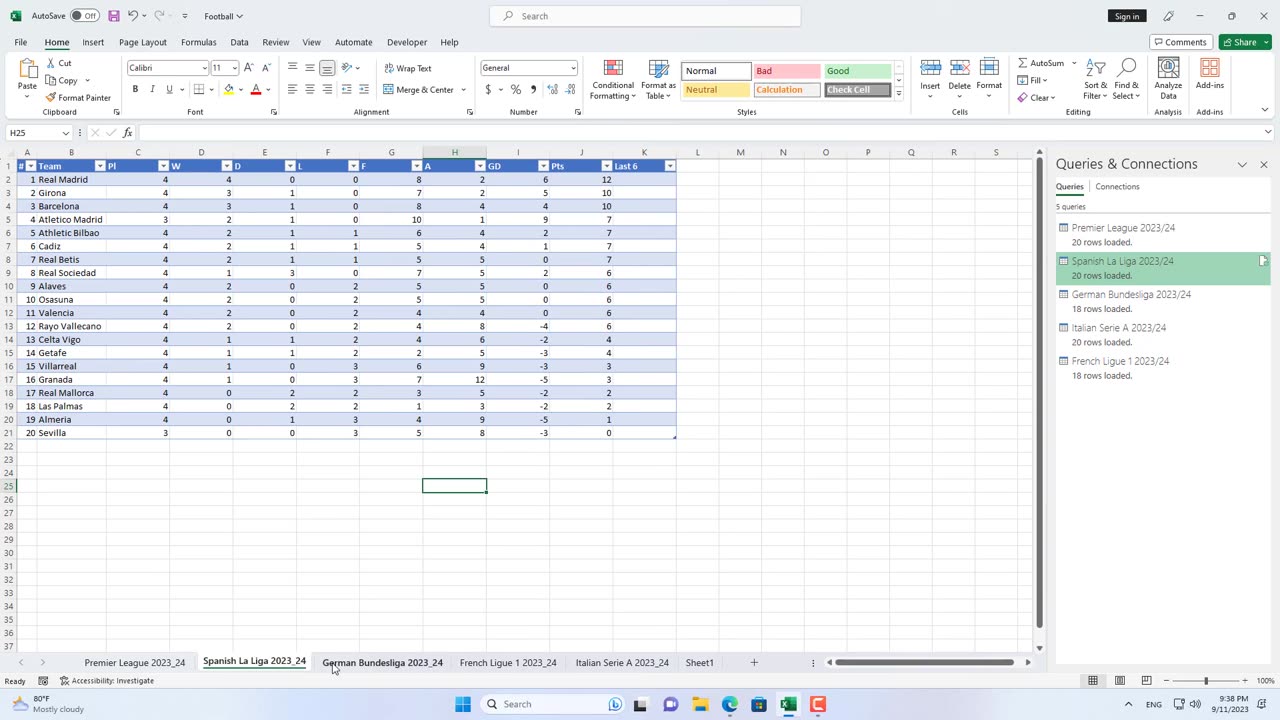The width and height of the screenshot is (1280, 720).
Task: Click the Comma Style icon
Action: coord(533,89)
